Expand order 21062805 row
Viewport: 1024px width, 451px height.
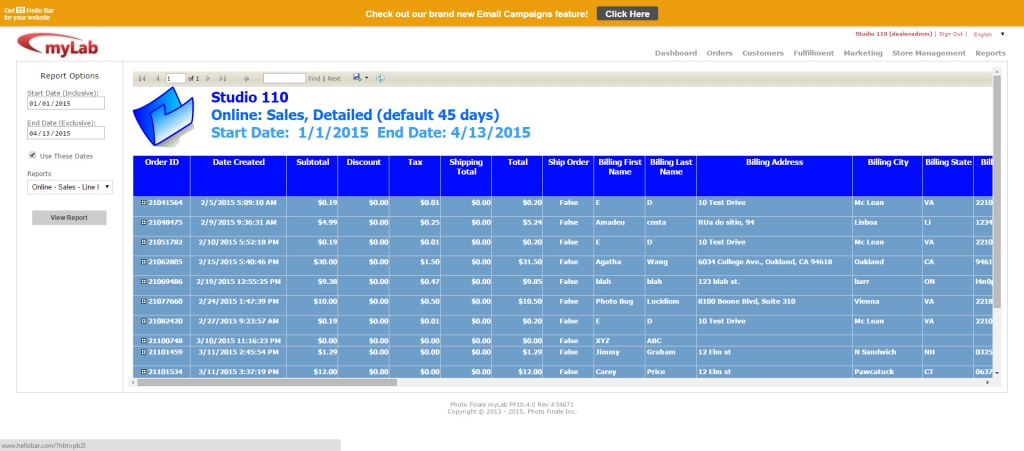click(x=144, y=262)
